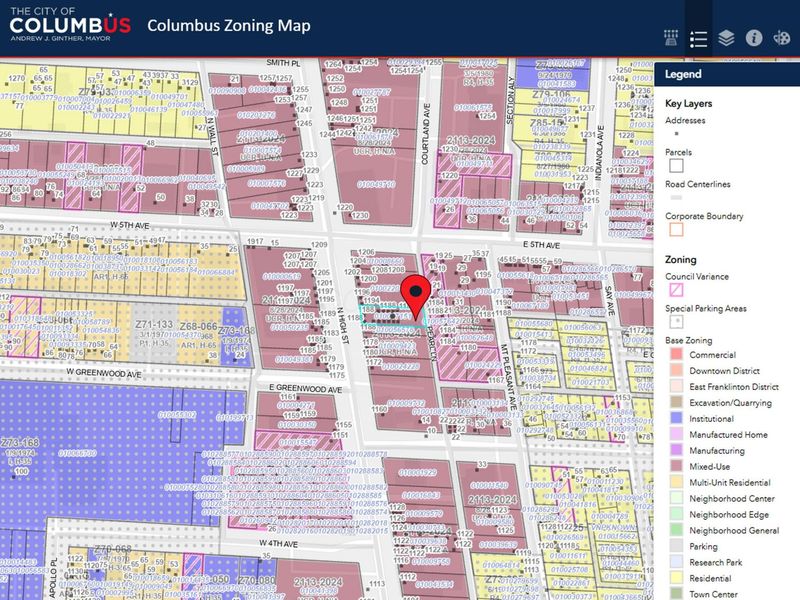800x600 pixels.
Task: Select the Multi-Unit Residential color swatch
Action: pyautogui.click(x=677, y=482)
